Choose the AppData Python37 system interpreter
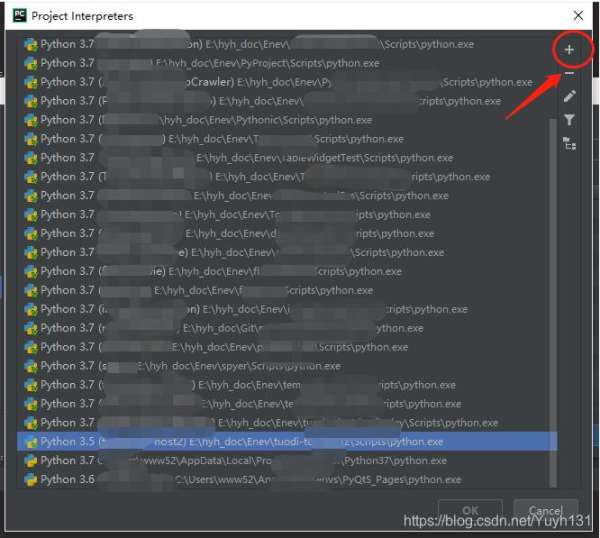This screenshot has width=600, height=538. (287, 461)
